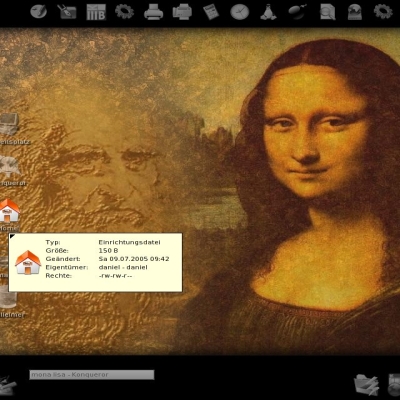Screen dimensions: 400x400
Task: Switch to 'mona lisa - Konqueror' taskbar entry
Action: click(92, 375)
